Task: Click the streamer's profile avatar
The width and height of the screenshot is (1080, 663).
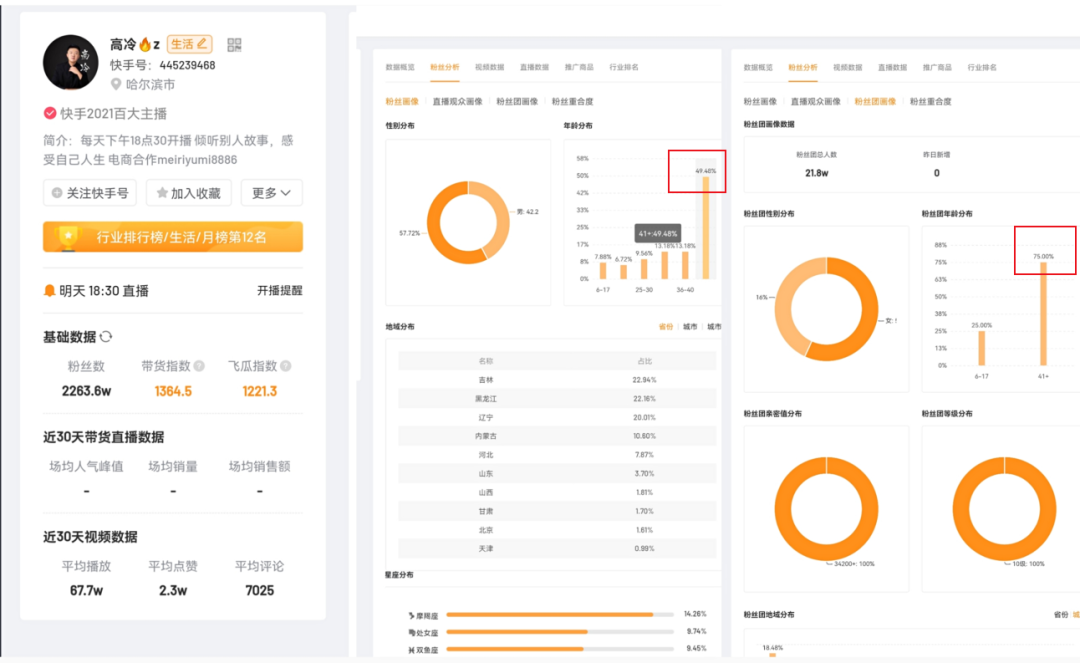Action: 71,62
